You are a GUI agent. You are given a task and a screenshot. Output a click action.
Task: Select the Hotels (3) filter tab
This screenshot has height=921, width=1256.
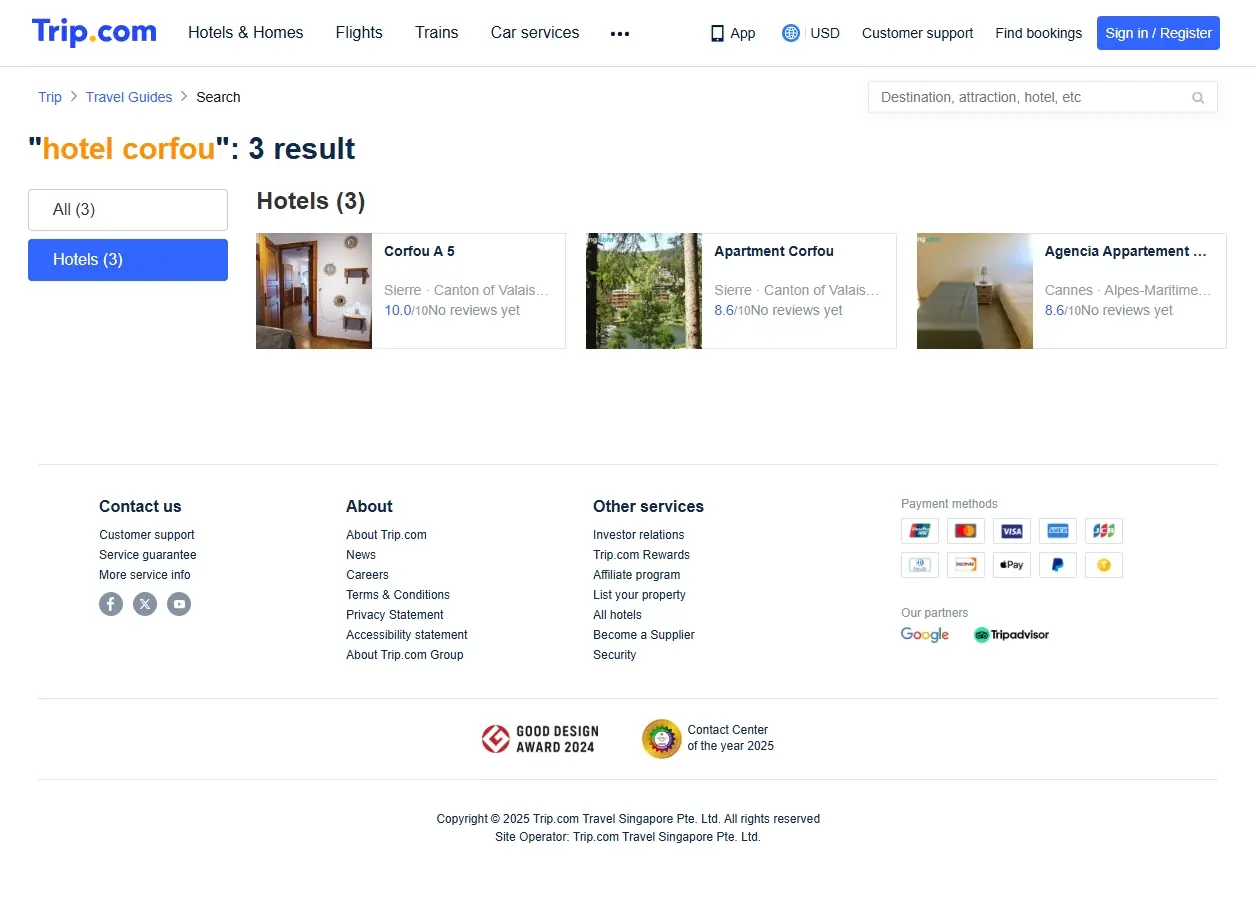pyautogui.click(x=128, y=260)
